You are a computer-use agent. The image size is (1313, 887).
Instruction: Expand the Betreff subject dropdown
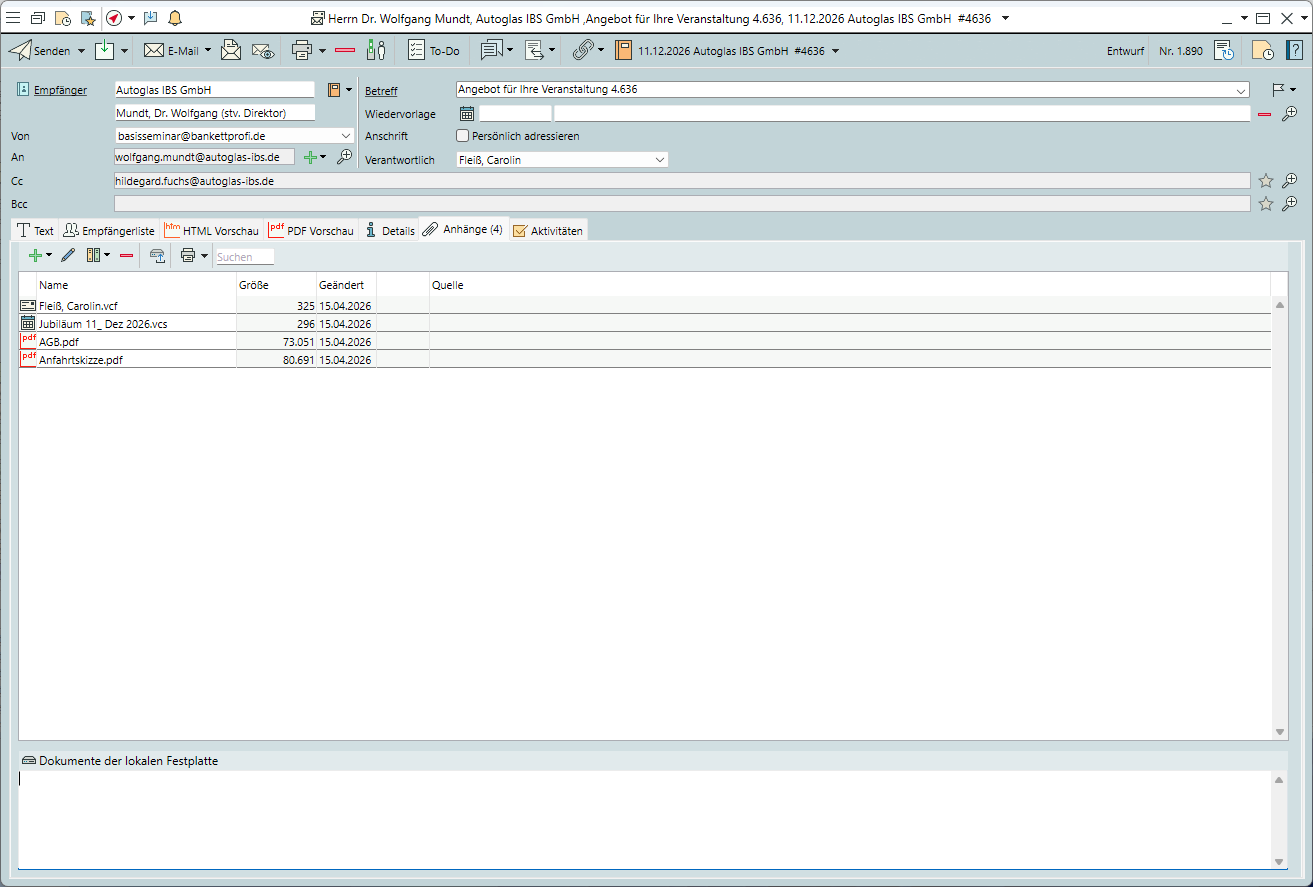(x=1241, y=90)
